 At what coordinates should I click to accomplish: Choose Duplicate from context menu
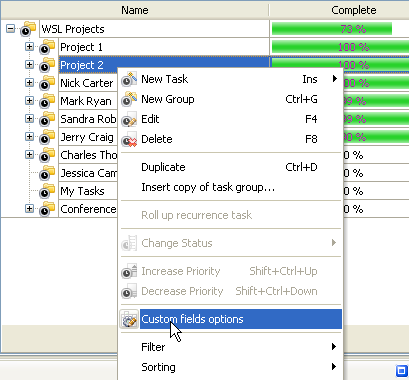231,167
